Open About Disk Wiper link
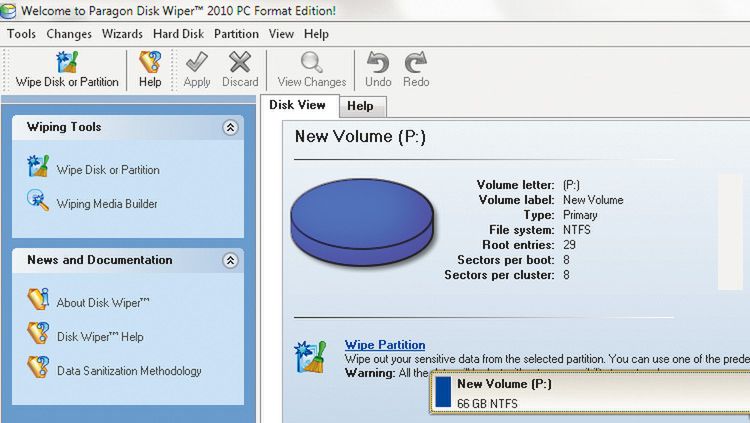Viewport: 750px width, 423px height. point(103,303)
